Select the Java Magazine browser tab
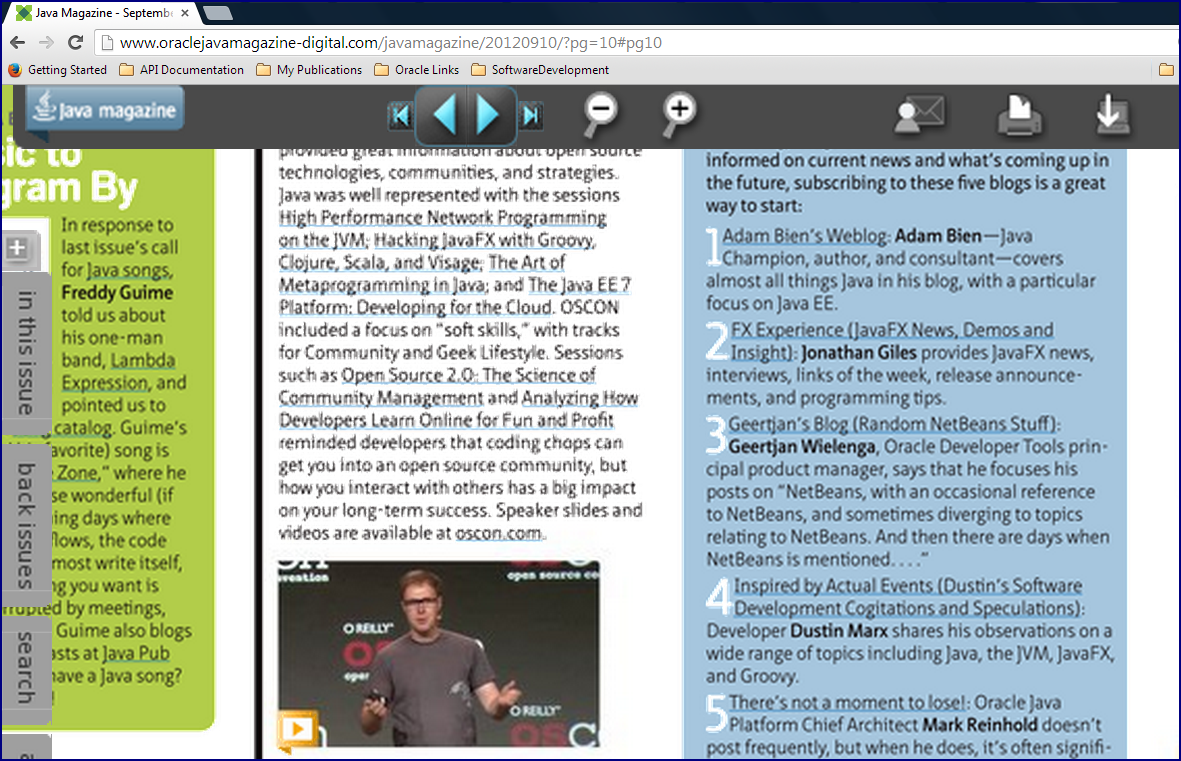 [x=102, y=13]
